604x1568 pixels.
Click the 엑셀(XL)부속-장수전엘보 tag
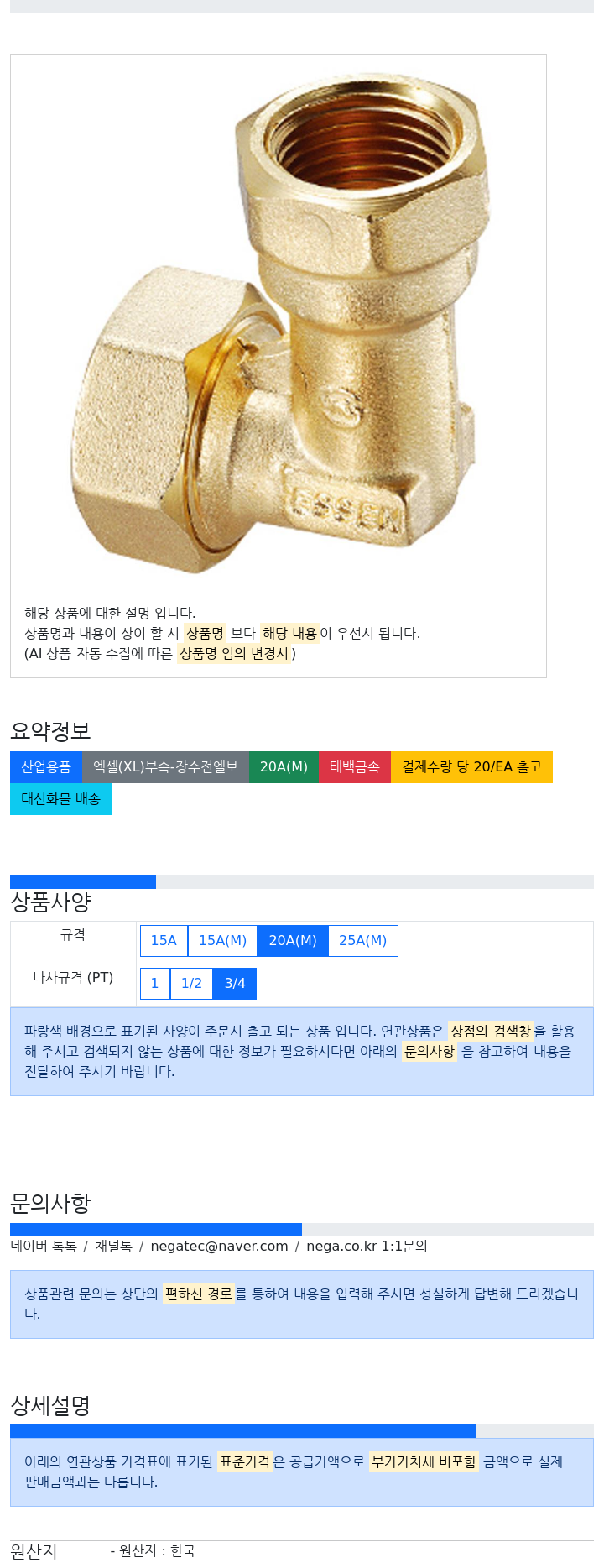165,767
